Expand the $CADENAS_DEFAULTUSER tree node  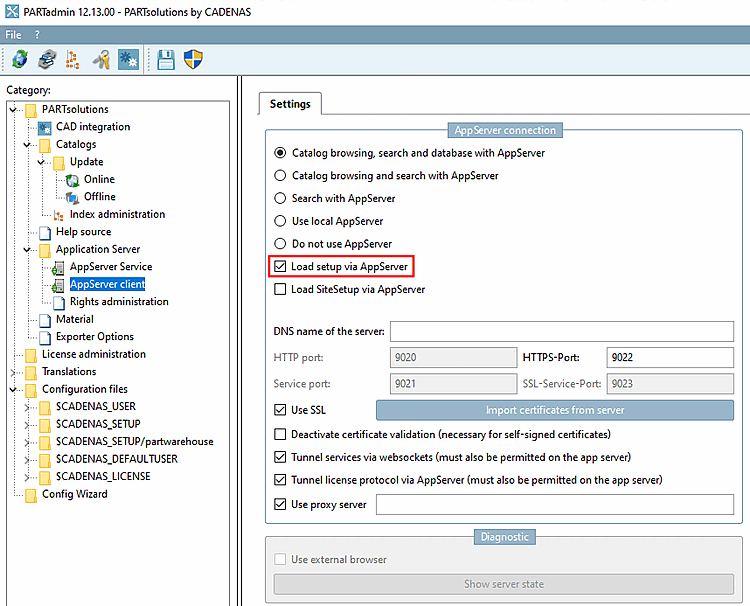tap(27, 460)
